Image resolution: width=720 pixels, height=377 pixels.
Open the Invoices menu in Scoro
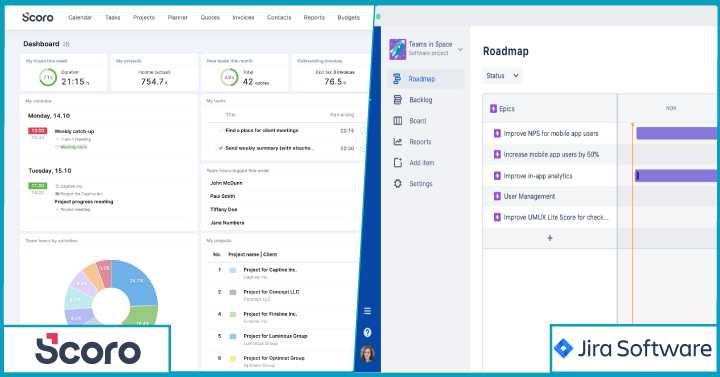(243, 17)
